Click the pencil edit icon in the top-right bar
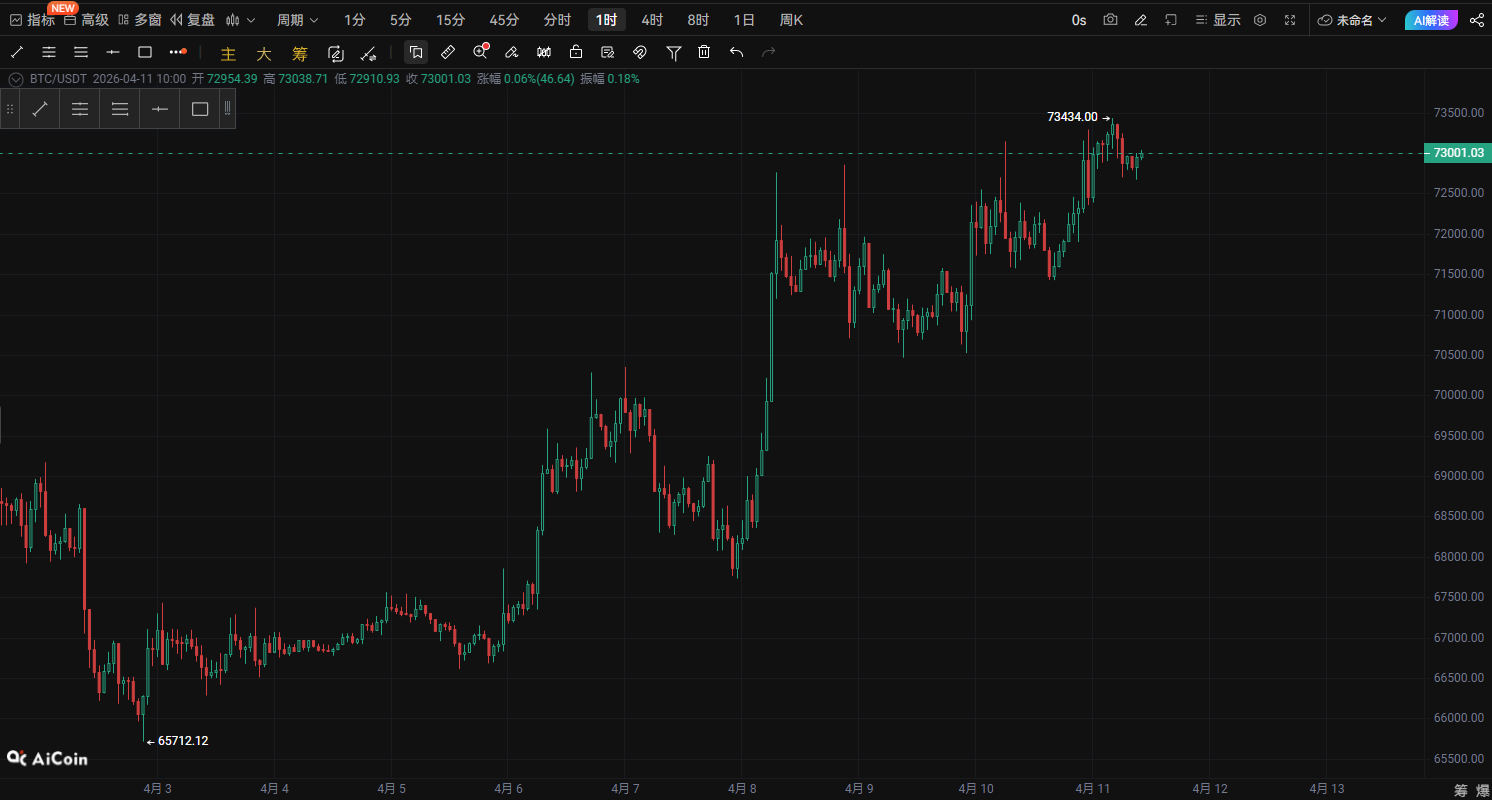 pyautogui.click(x=1141, y=20)
